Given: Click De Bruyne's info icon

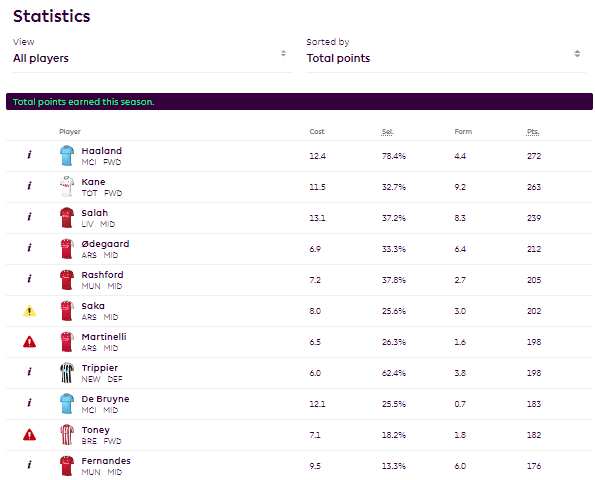Looking at the screenshot, I should (x=29, y=403).
